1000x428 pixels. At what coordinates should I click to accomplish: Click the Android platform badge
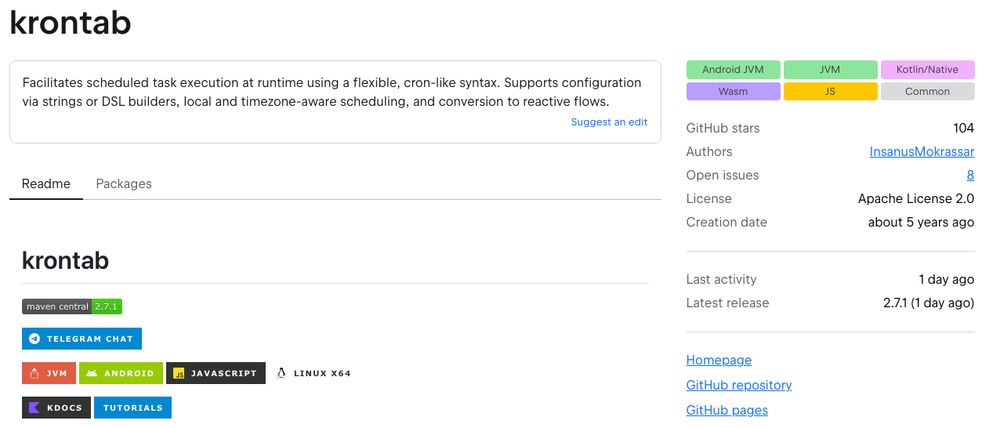coord(121,373)
